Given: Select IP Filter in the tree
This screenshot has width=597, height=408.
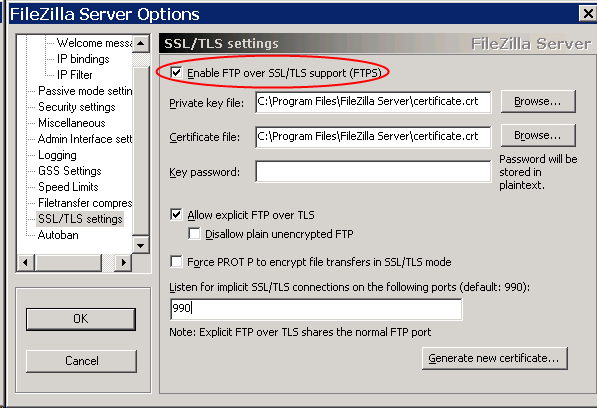Looking at the screenshot, I should (74, 75).
